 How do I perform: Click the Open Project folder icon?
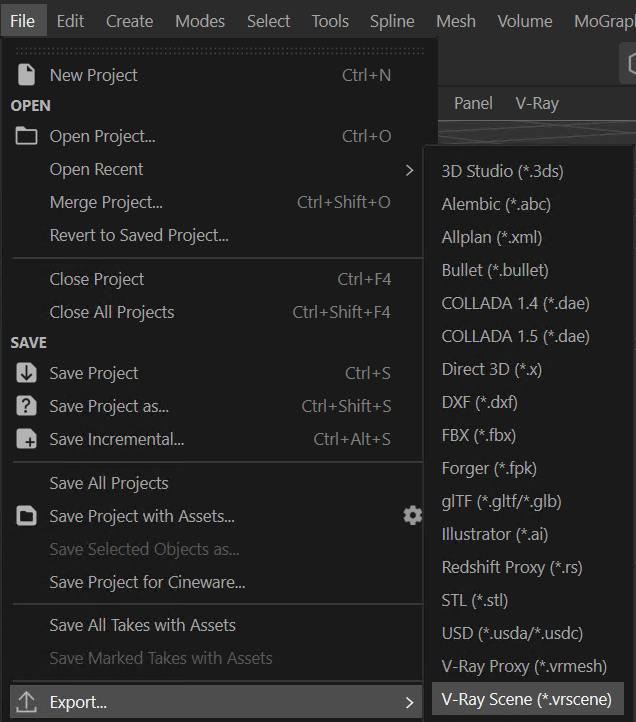[27, 136]
